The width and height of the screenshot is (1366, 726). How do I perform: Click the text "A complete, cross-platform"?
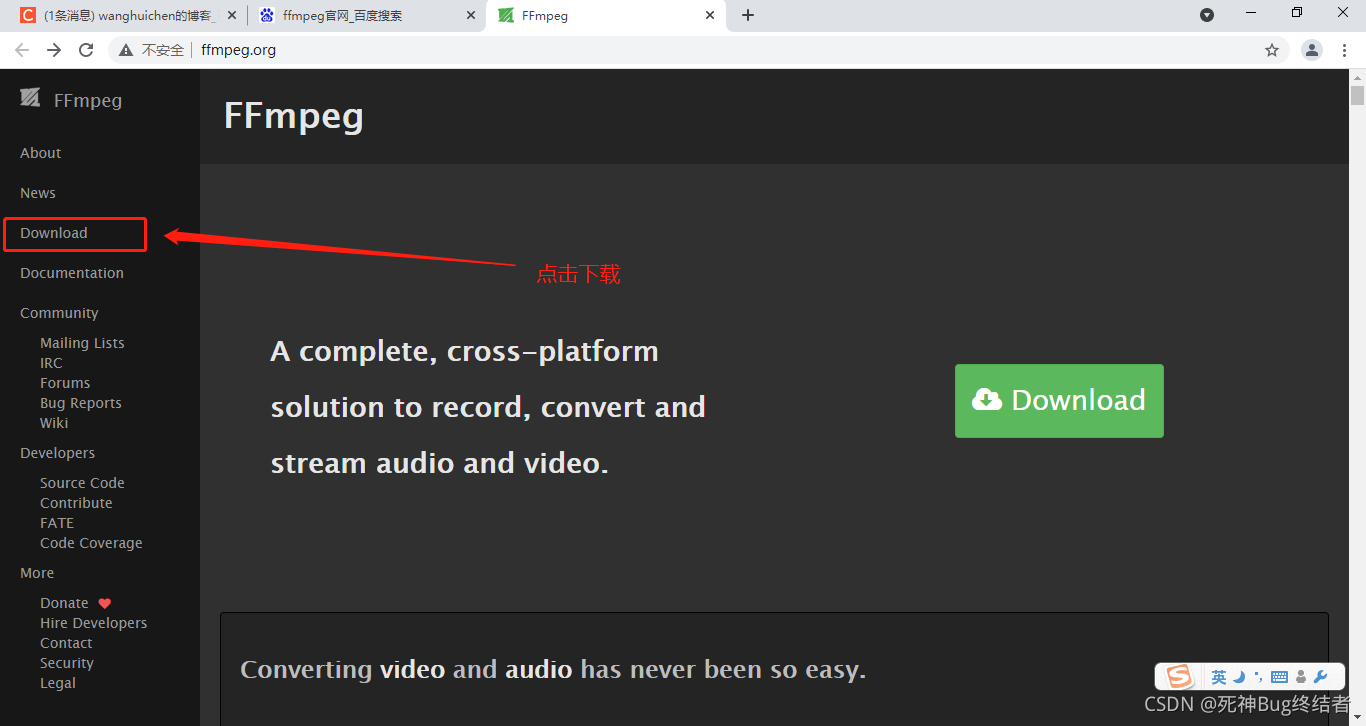pyautogui.click(x=465, y=352)
